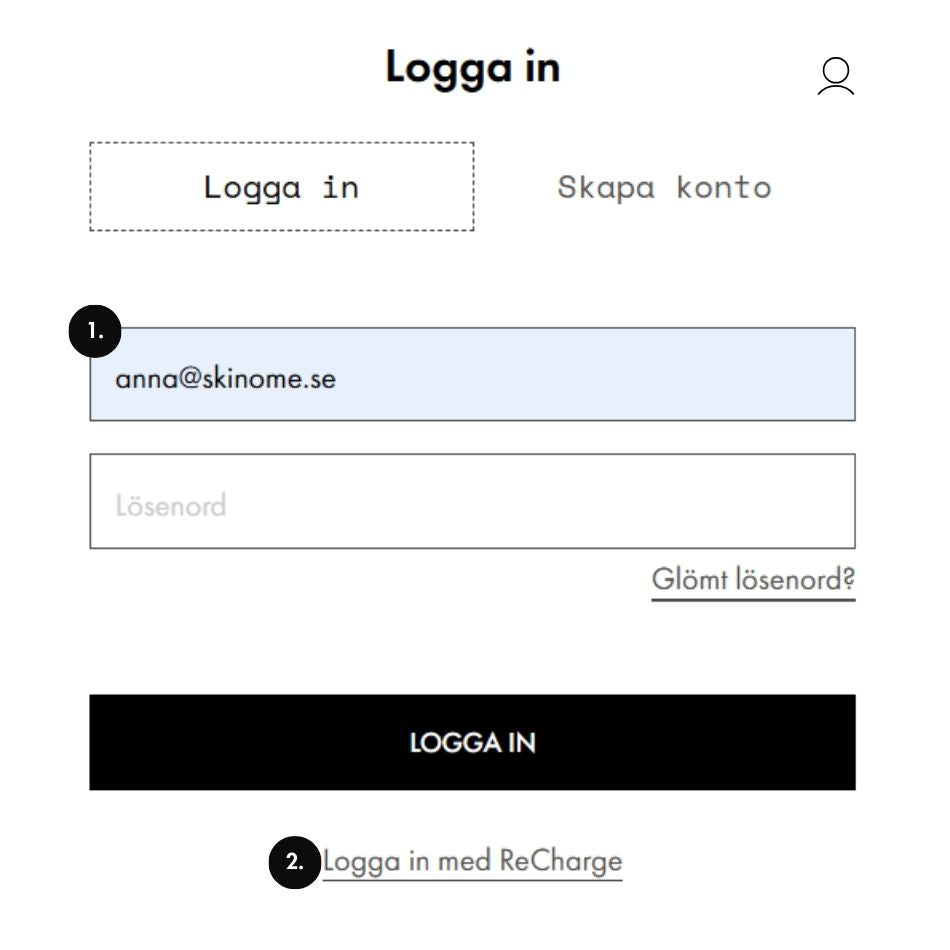Choose Skapa konto to create account
Screen dimensions: 950x950
click(x=664, y=187)
